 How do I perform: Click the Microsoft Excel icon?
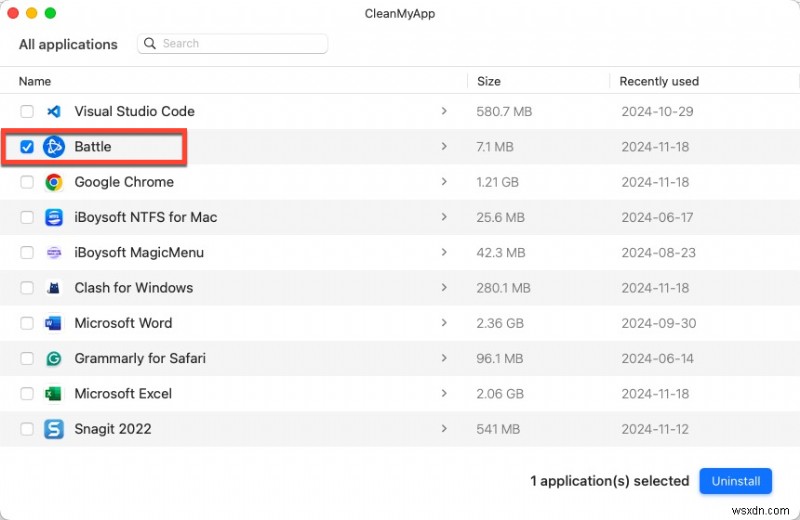[x=54, y=394]
